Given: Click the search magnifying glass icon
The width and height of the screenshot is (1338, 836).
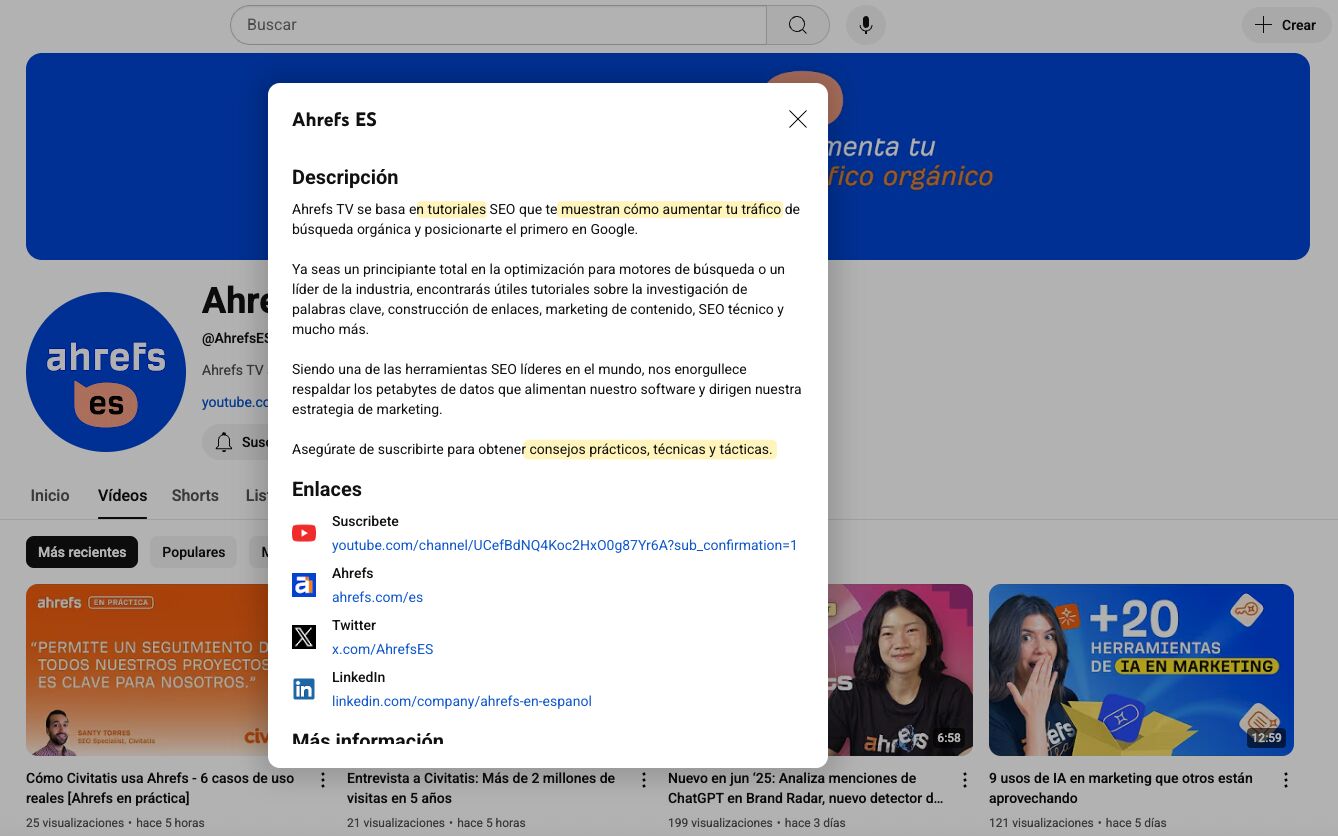Looking at the screenshot, I should (x=796, y=24).
